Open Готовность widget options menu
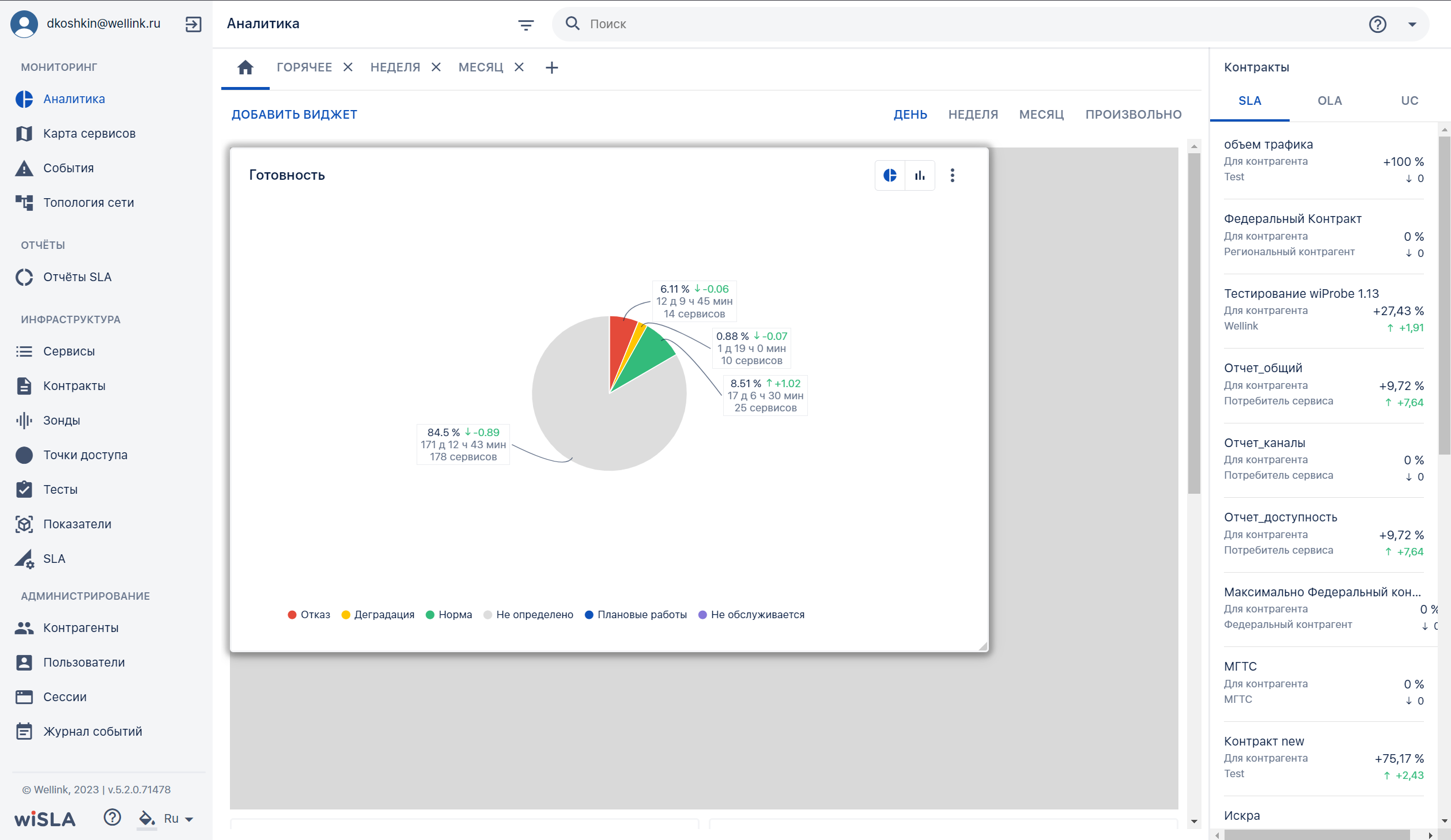This screenshot has height=840, width=1451. [x=952, y=175]
